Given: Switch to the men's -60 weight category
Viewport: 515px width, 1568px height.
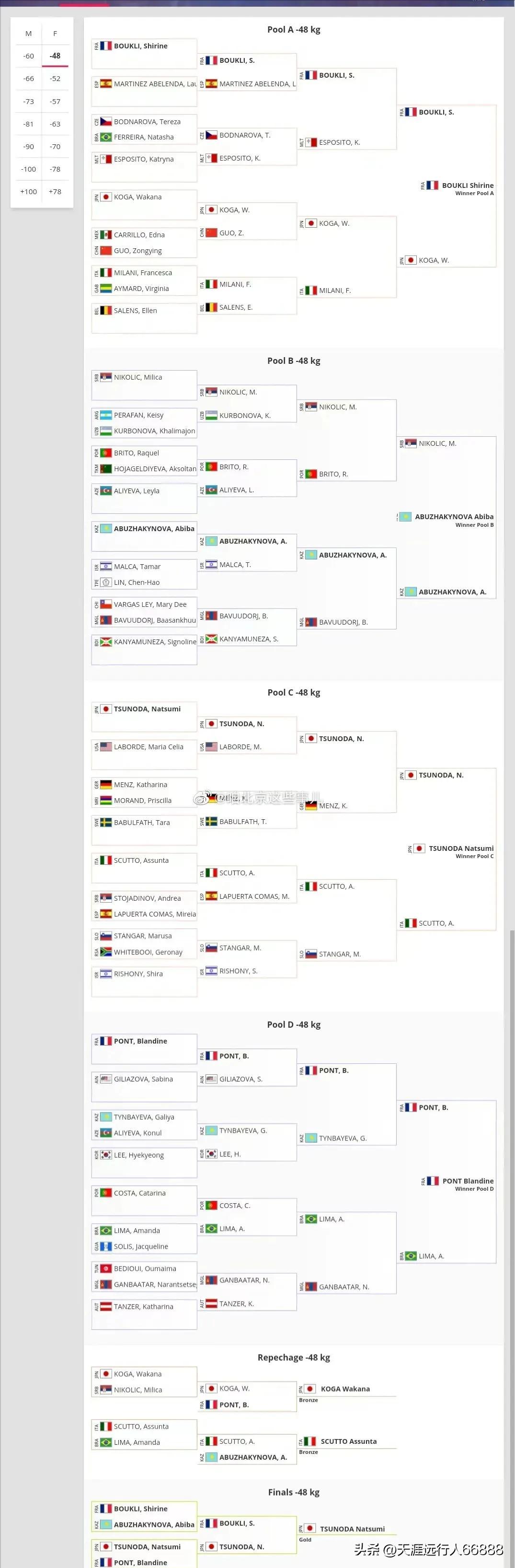Looking at the screenshot, I should point(29,56).
